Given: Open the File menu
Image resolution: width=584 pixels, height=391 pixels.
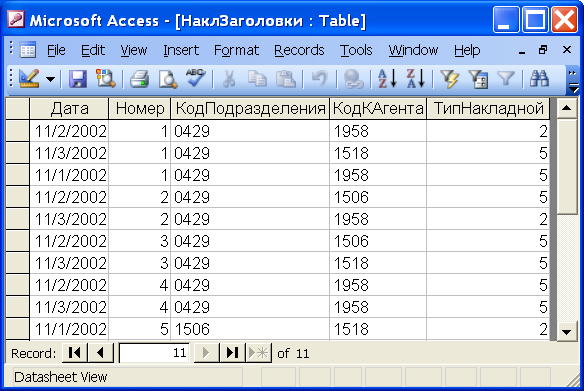Looking at the screenshot, I should [56, 50].
